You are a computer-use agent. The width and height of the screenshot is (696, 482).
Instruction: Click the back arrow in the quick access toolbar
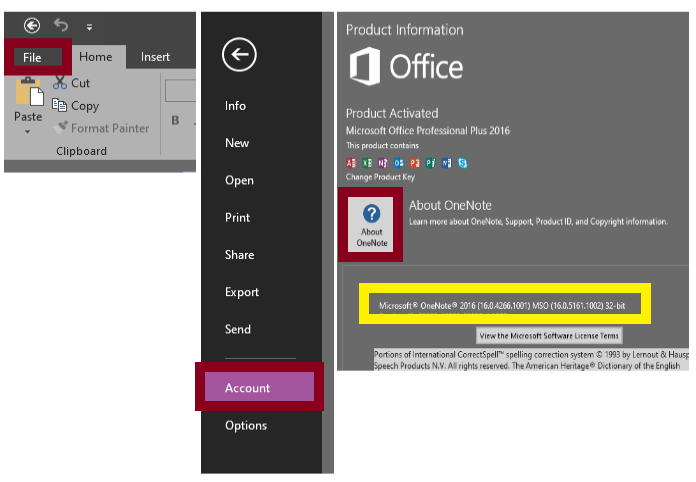tap(32, 25)
